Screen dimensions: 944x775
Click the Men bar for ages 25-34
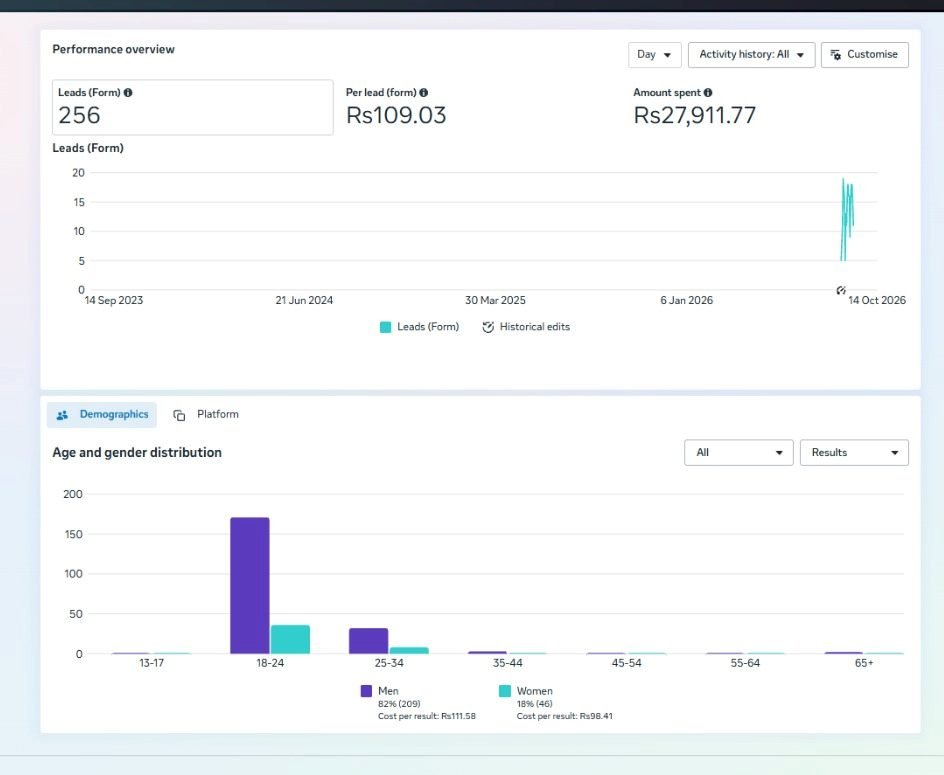point(368,641)
